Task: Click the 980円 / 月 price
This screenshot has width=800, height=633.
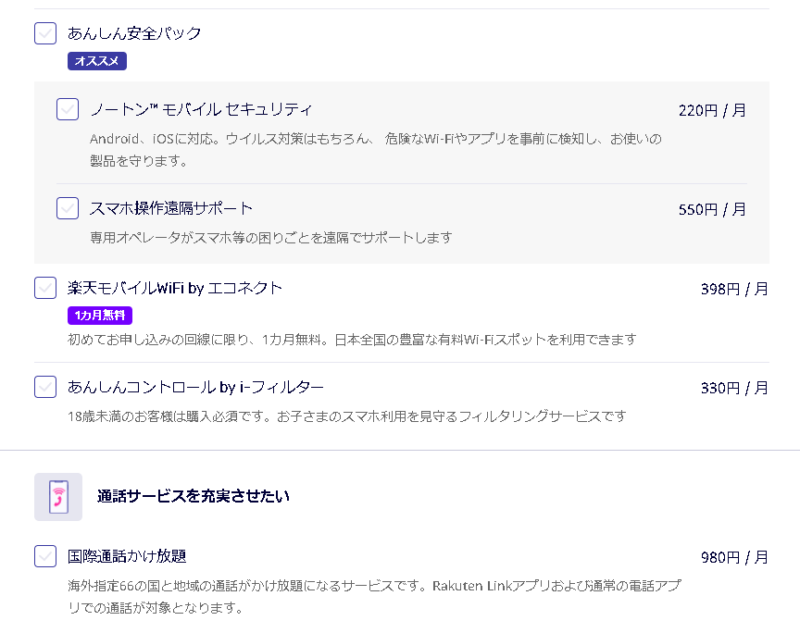Action: coord(735,558)
